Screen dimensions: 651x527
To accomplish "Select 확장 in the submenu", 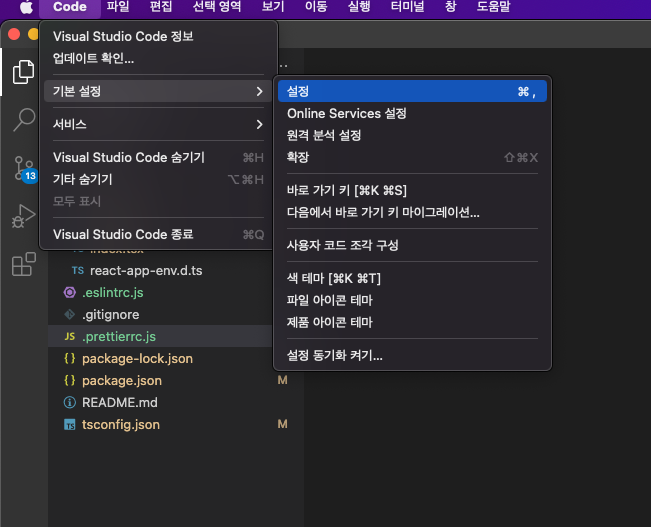I will click(x=412, y=157).
